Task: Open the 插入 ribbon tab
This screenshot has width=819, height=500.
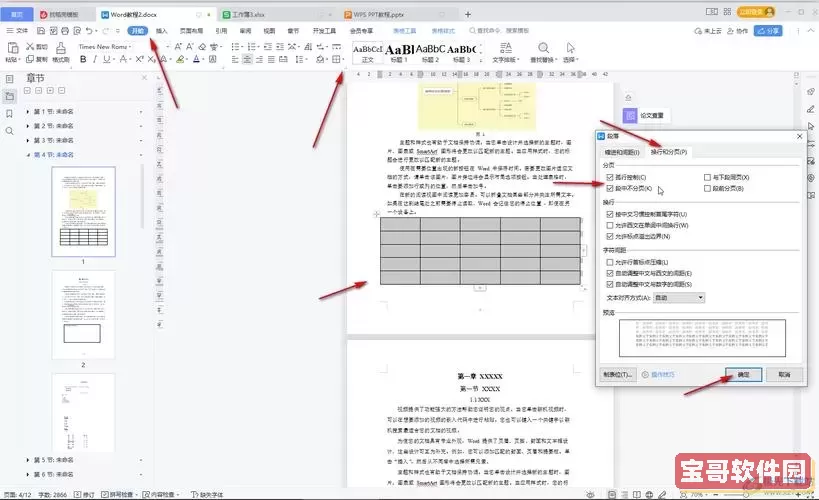Action: tap(162, 31)
